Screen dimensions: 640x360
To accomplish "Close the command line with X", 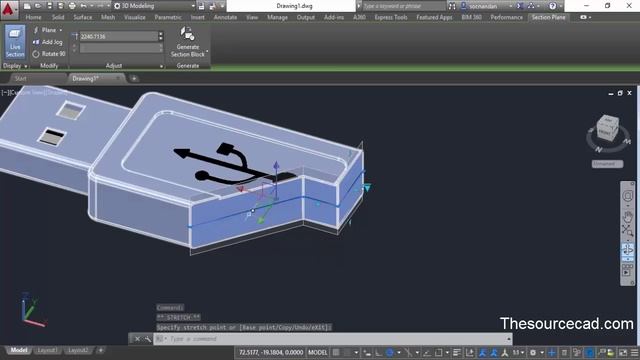I will (138, 339).
